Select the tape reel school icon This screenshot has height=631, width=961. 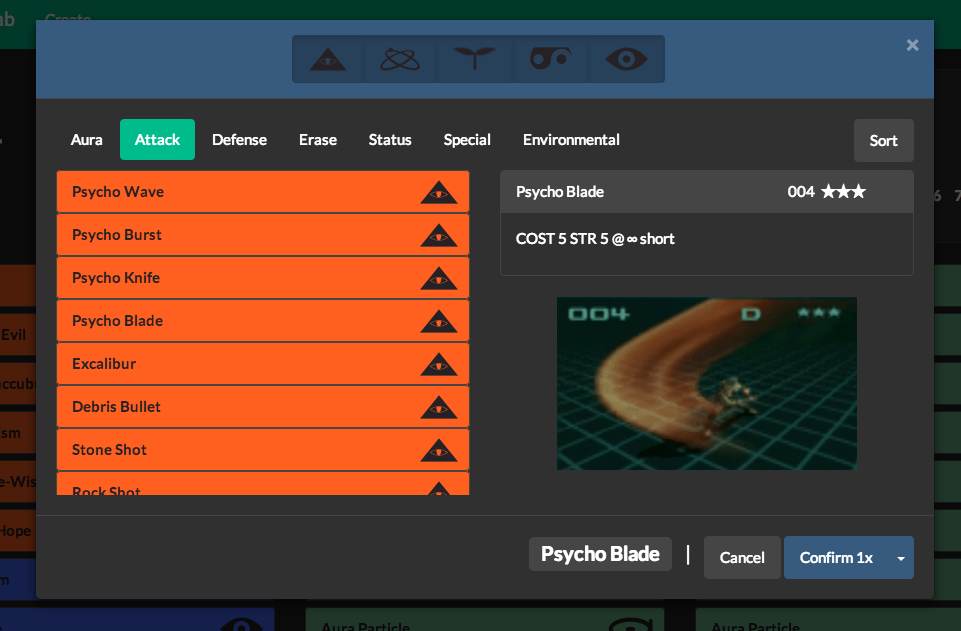(x=550, y=59)
